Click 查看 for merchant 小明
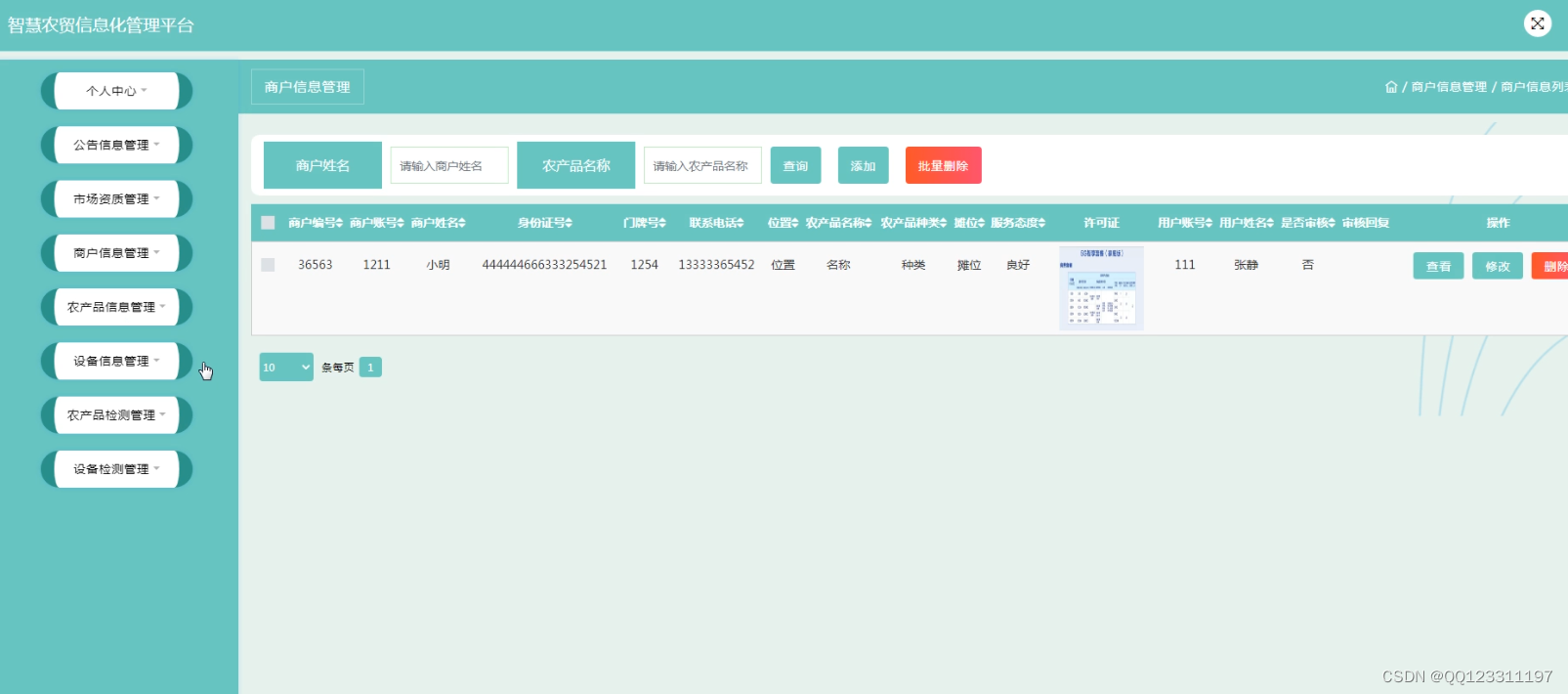This screenshot has width=1568, height=694. point(1438,266)
